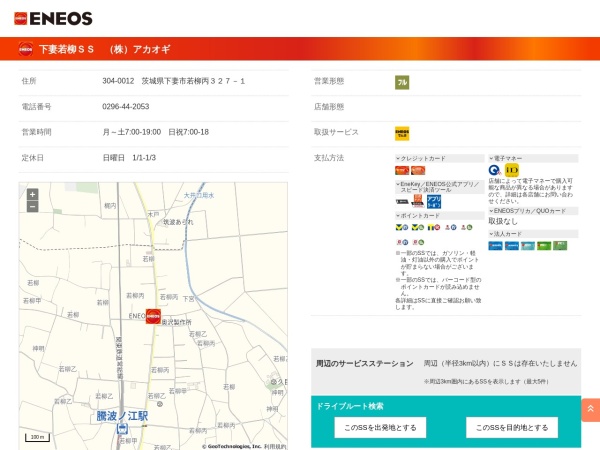Screen dimensions: 600x450
Task: Click the 周辺のサービスステーション heading
Action: pyautogui.click(x=364, y=364)
